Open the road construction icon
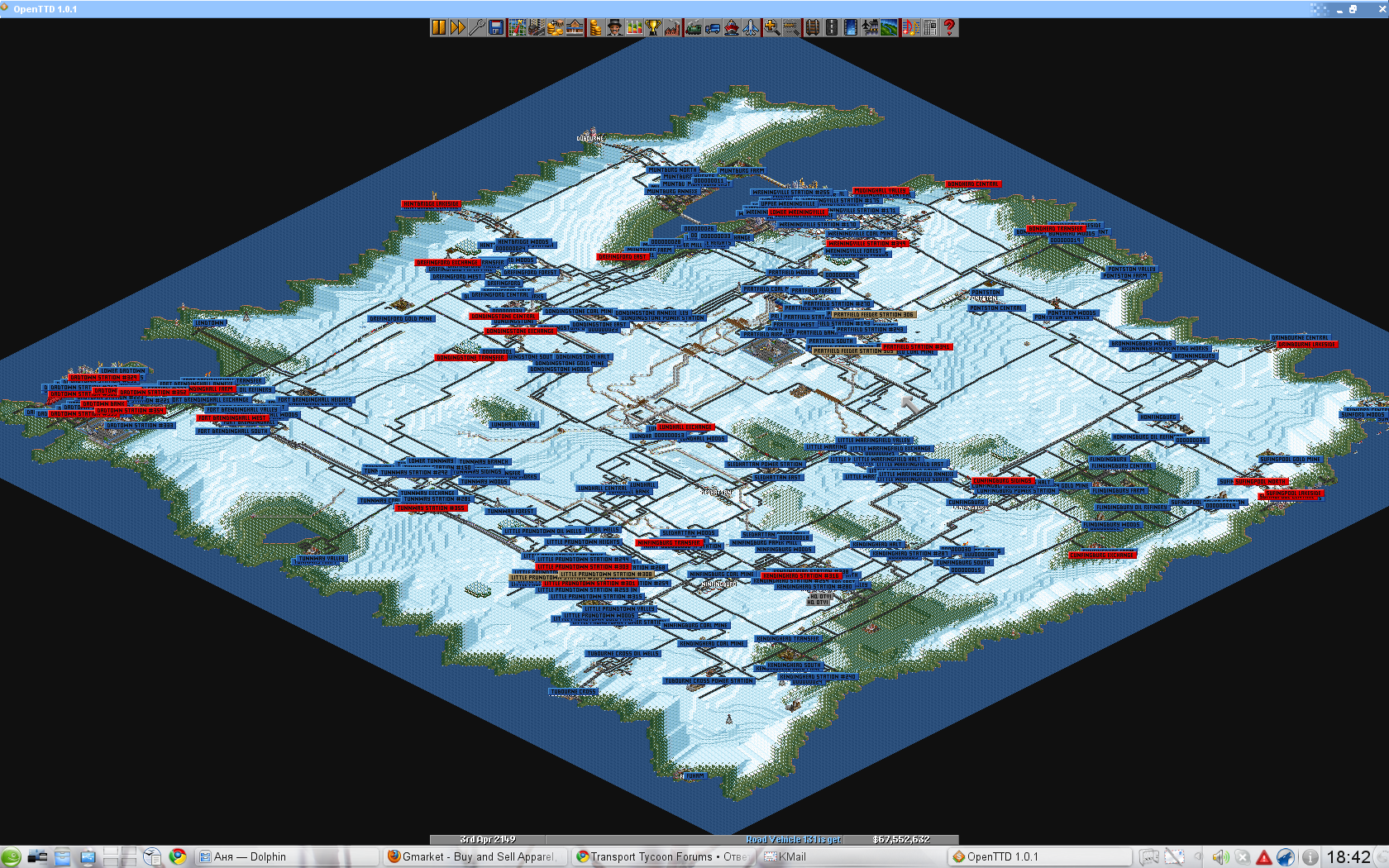 tap(832, 27)
